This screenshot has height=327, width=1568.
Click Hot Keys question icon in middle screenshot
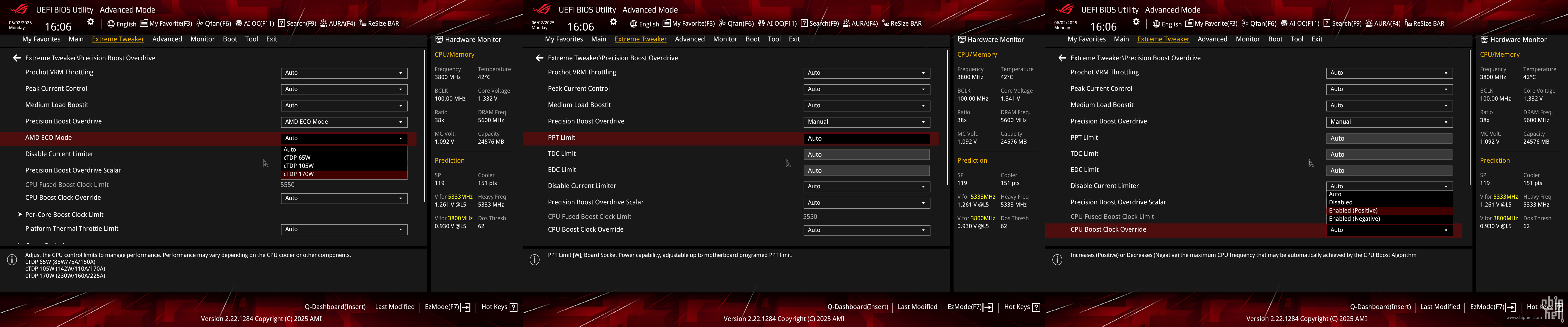click(x=1036, y=307)
